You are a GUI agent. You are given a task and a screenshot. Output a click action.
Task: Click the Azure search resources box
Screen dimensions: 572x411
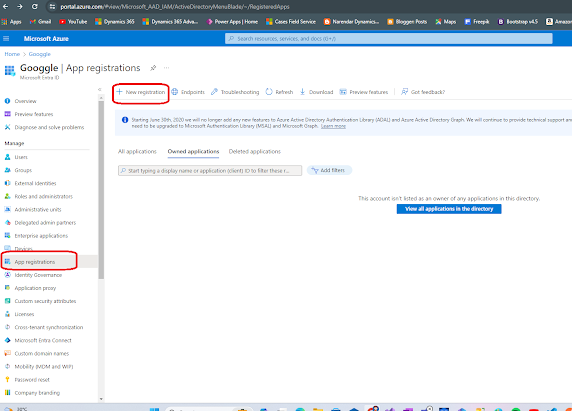[389, 39]
